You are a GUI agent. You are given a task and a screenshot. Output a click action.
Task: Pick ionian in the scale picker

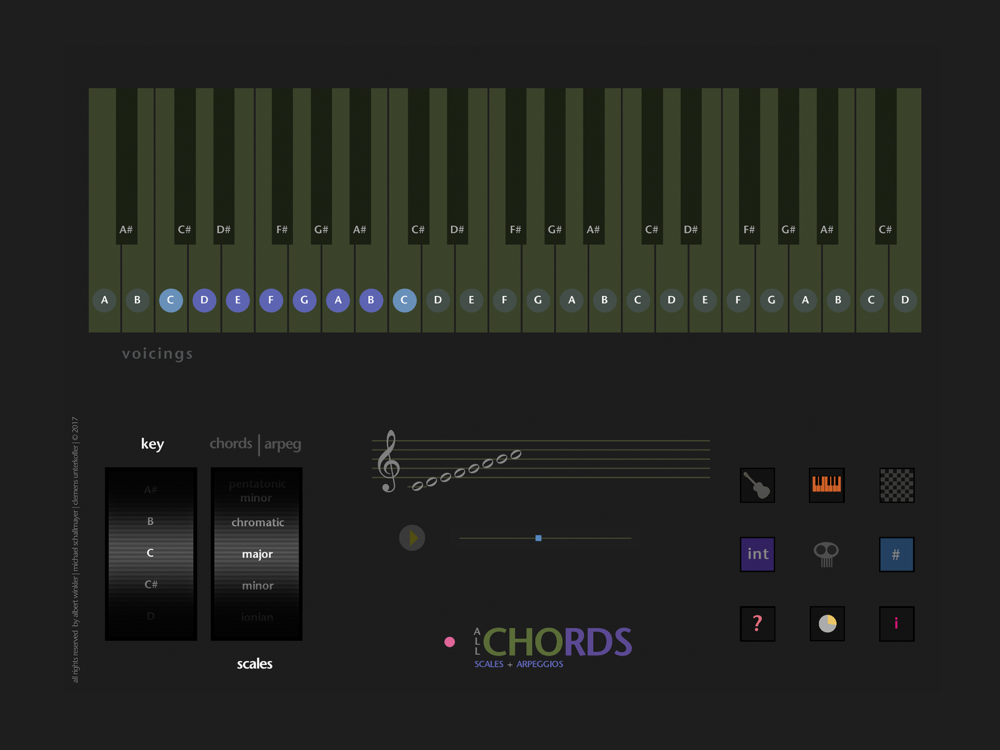(x=258, y=617)
